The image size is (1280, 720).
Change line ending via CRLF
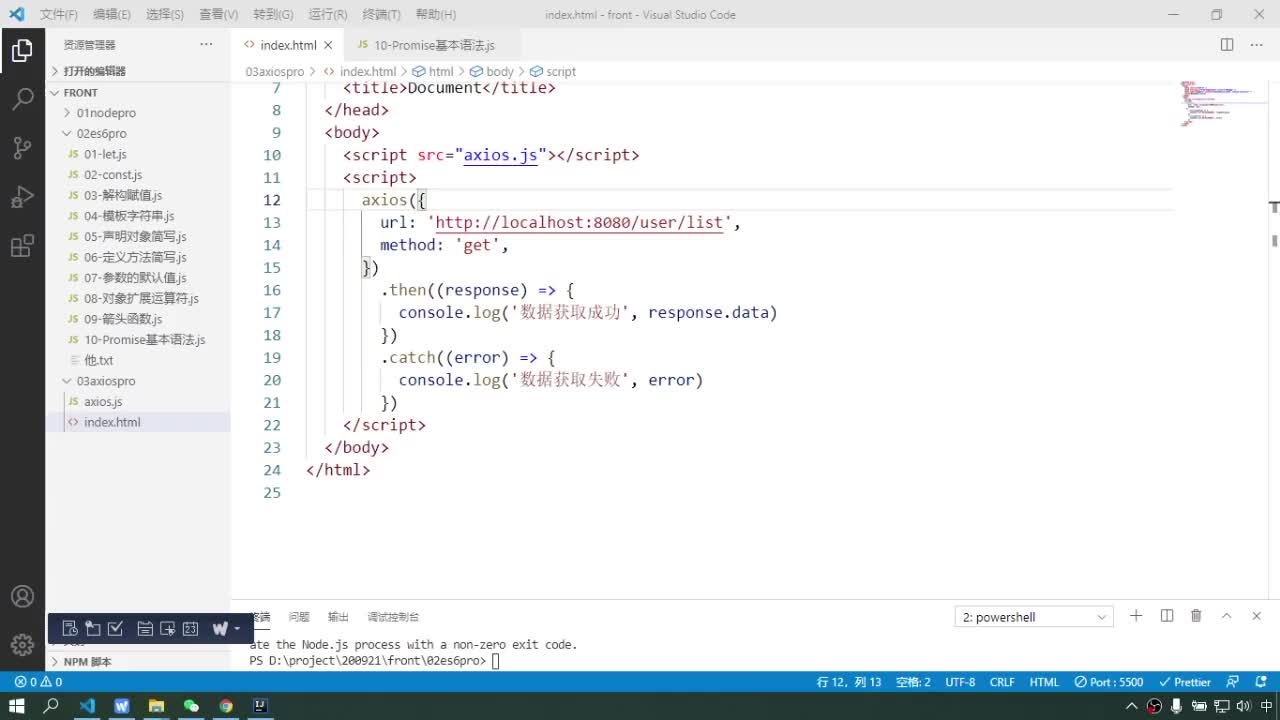pyautogui.click(x=1002, y=682)
